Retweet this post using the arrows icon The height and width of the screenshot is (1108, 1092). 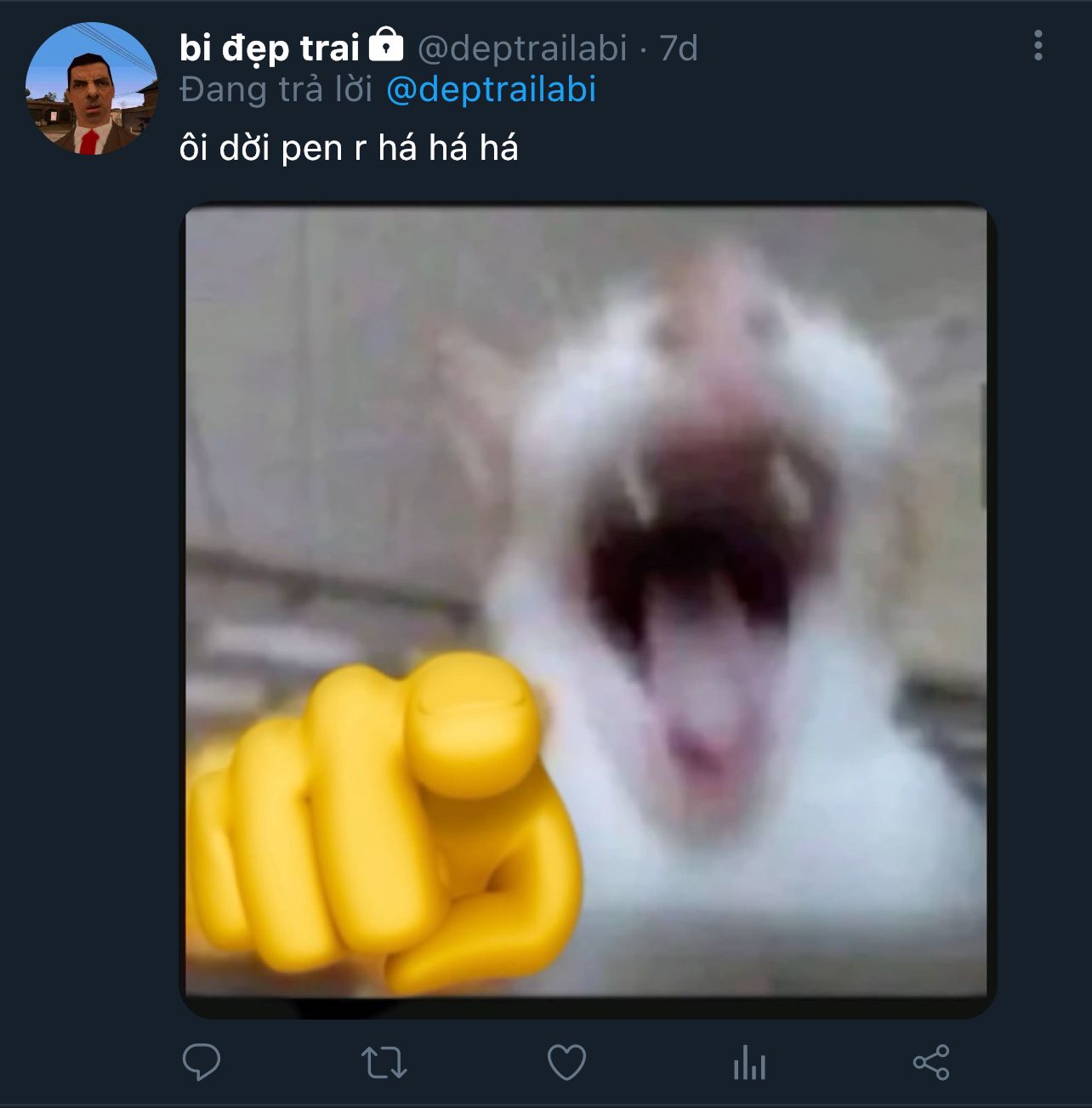(x=384, y=1063)
